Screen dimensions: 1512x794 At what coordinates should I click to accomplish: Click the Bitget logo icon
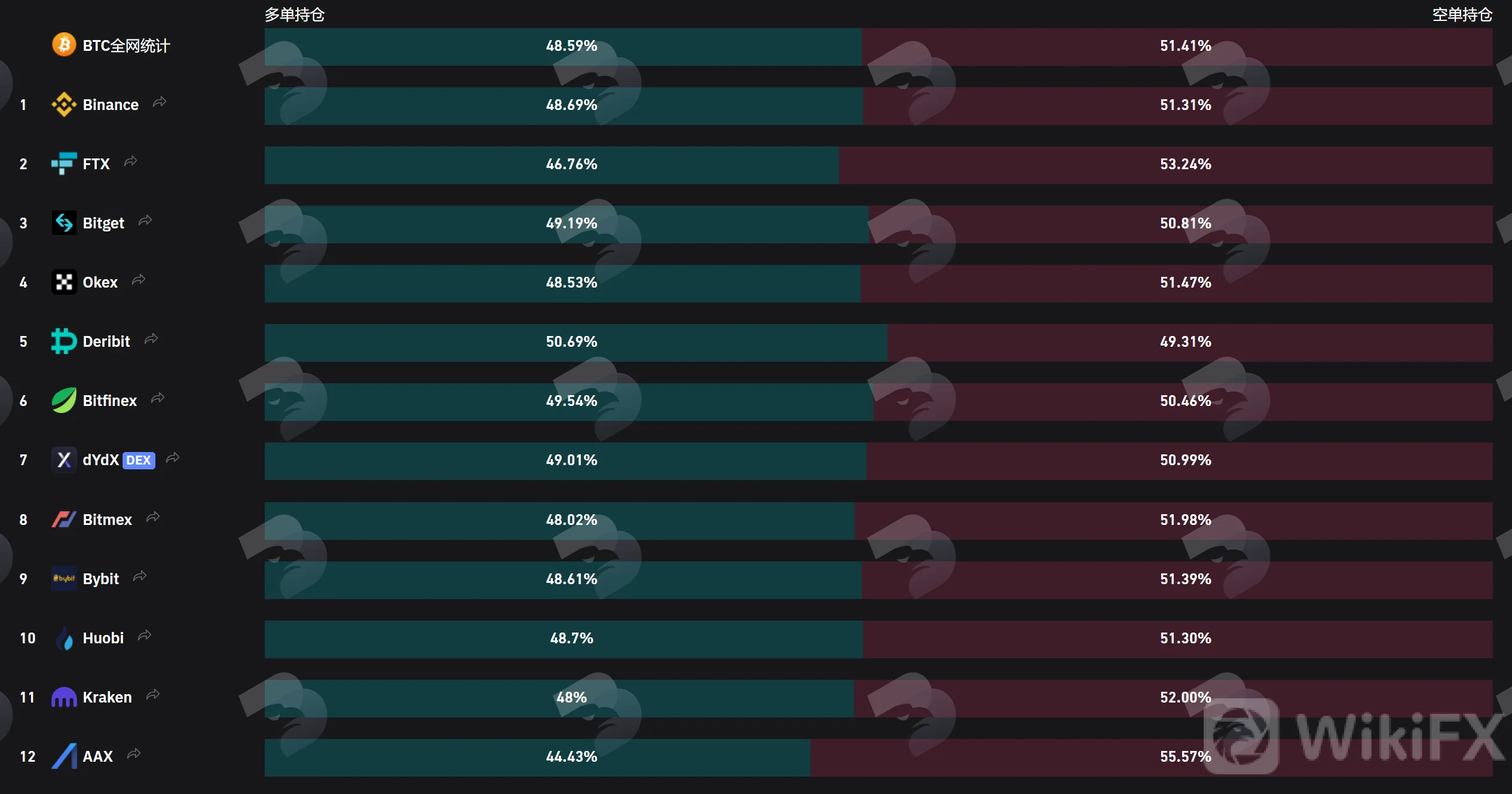point(64,223)
